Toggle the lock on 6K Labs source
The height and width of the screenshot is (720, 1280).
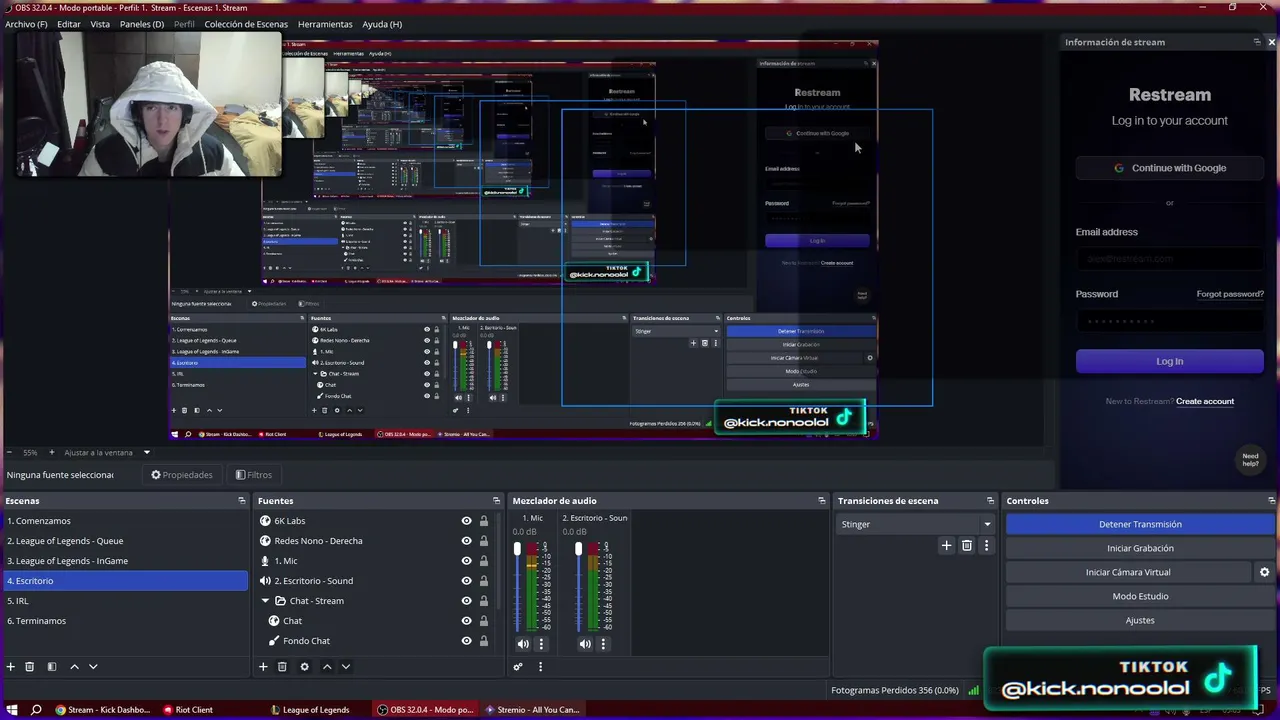pos(484,521)
